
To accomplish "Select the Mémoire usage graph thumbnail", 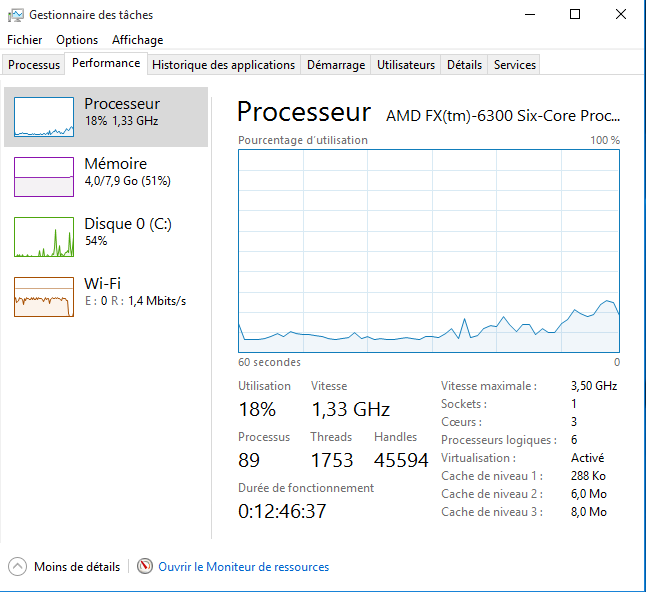I will point(44,177).
